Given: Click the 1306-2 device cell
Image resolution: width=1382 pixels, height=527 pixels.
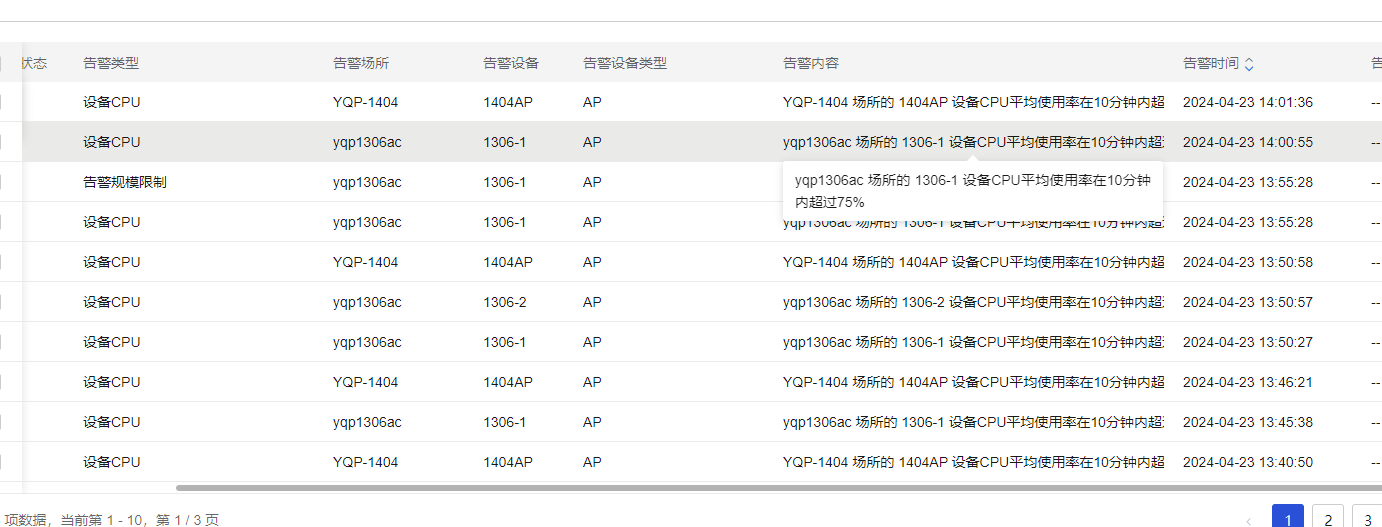Looking at the screenshot, I should [x=505, y=302].
